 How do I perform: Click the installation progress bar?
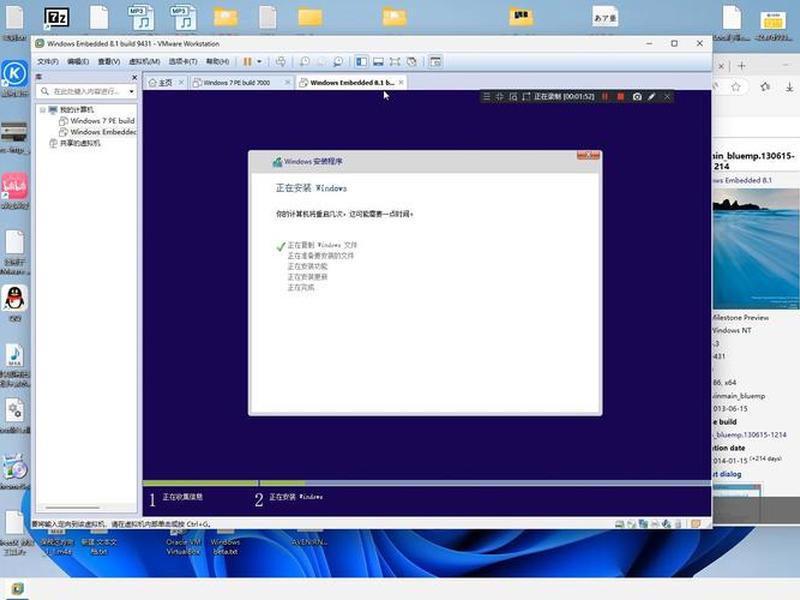pos(427,483)
